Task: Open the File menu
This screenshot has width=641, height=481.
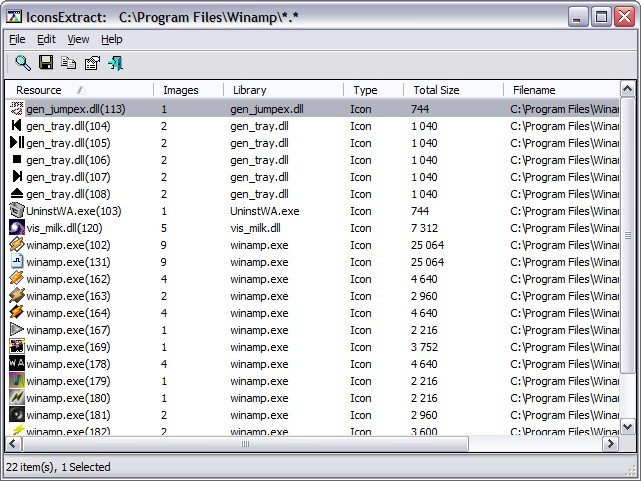Action: click(17, 39)
